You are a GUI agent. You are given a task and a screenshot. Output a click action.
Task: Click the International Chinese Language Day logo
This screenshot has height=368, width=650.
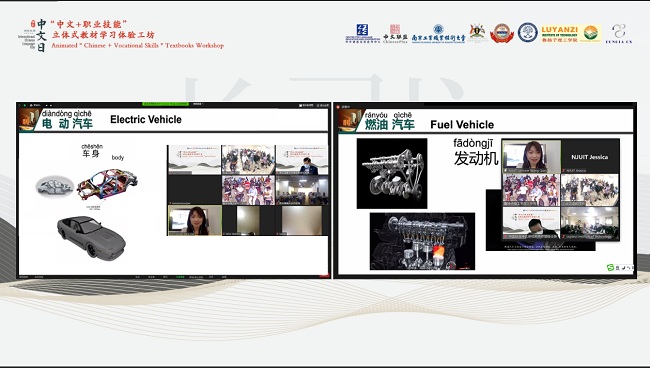pos(32,35)
